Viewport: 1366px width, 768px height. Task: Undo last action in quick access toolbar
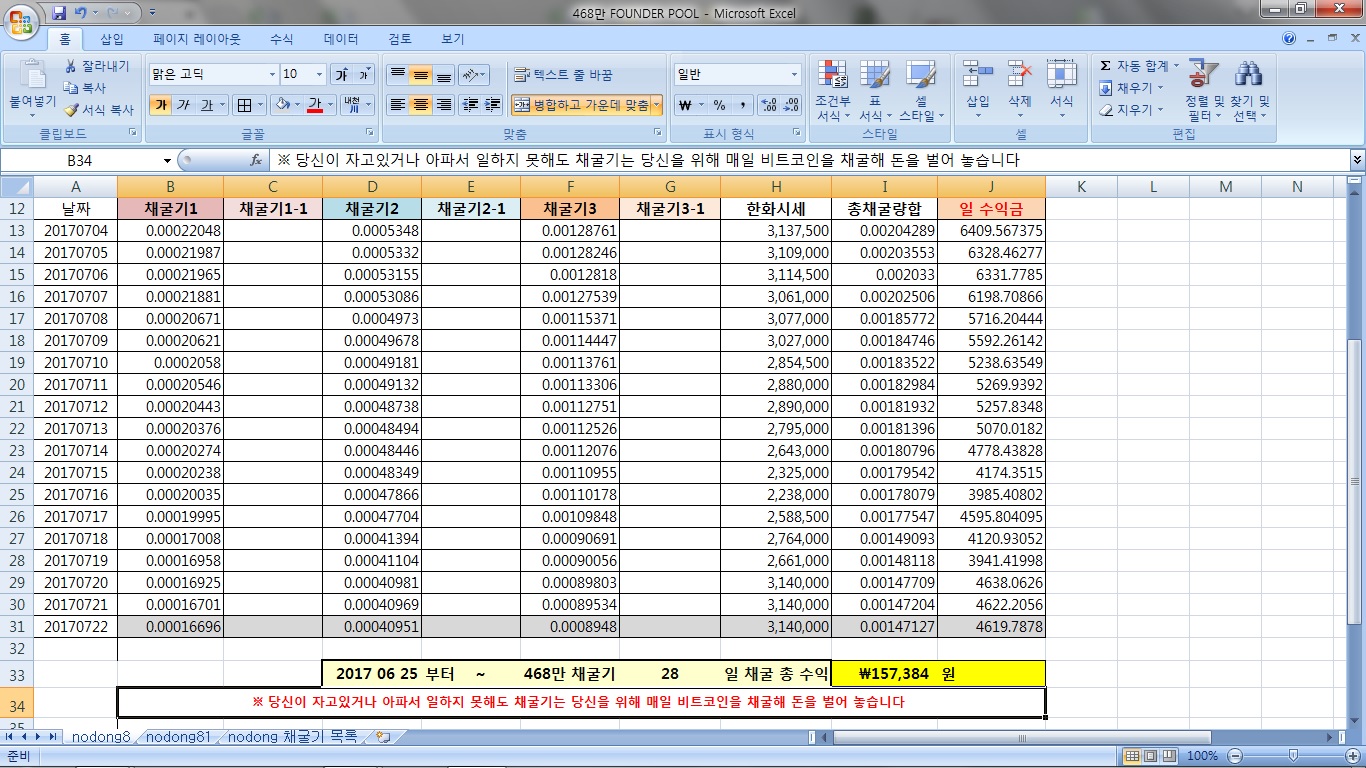(x=81, y=13)
